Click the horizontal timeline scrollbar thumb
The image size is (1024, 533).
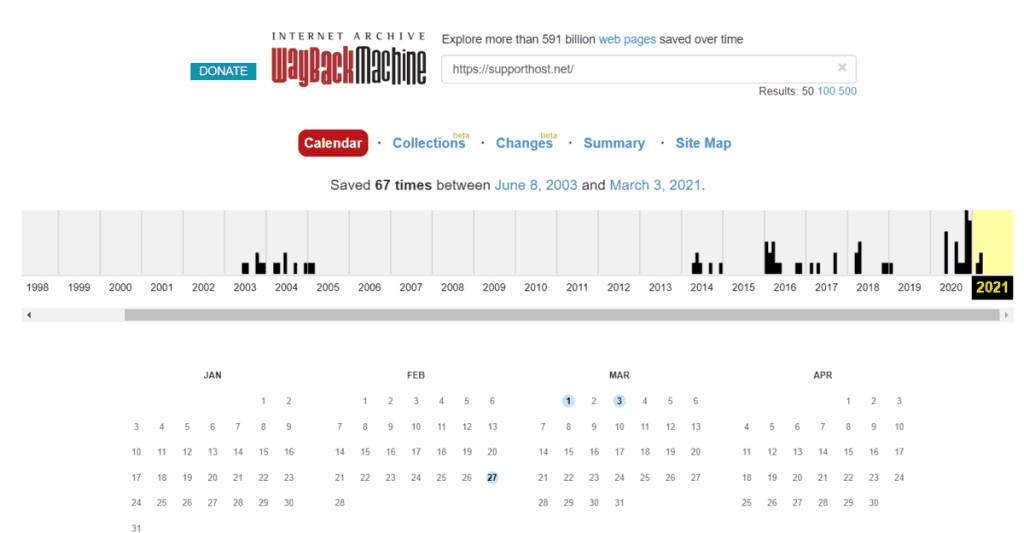(x=562, y=315)
